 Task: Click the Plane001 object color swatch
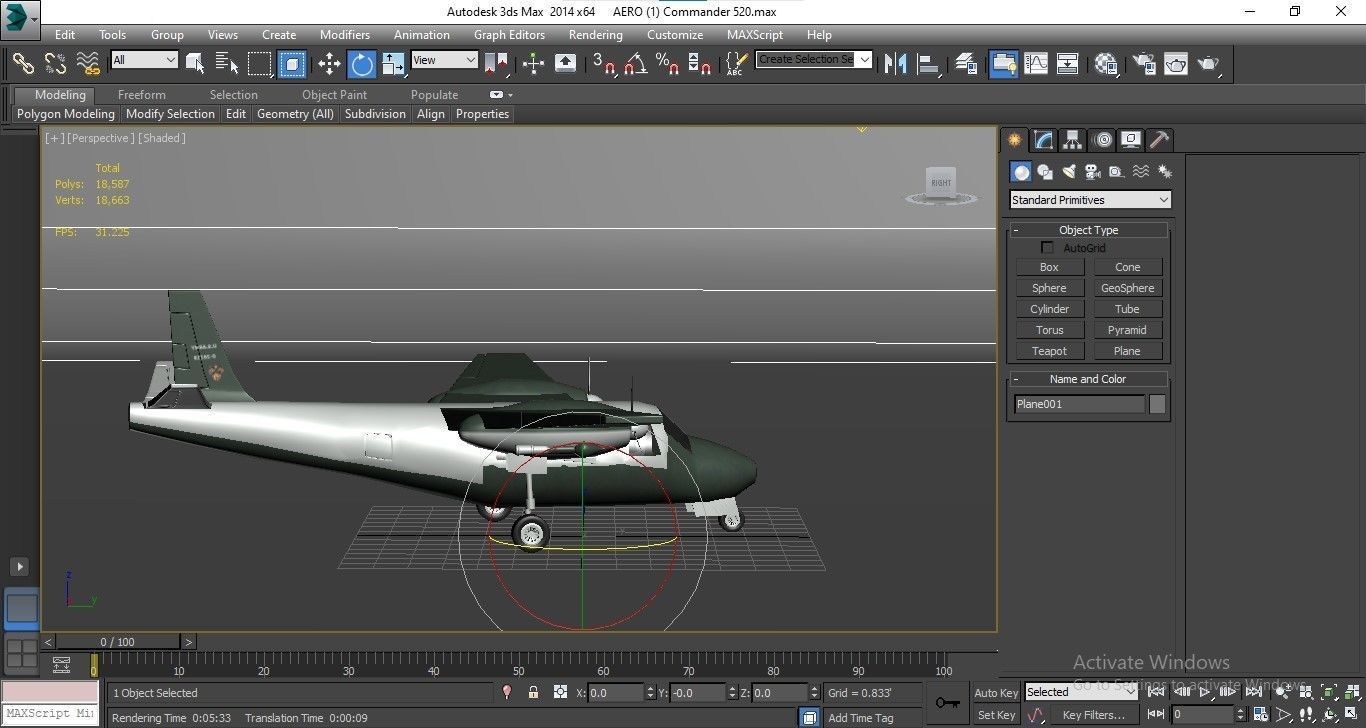click(1157, 404)
